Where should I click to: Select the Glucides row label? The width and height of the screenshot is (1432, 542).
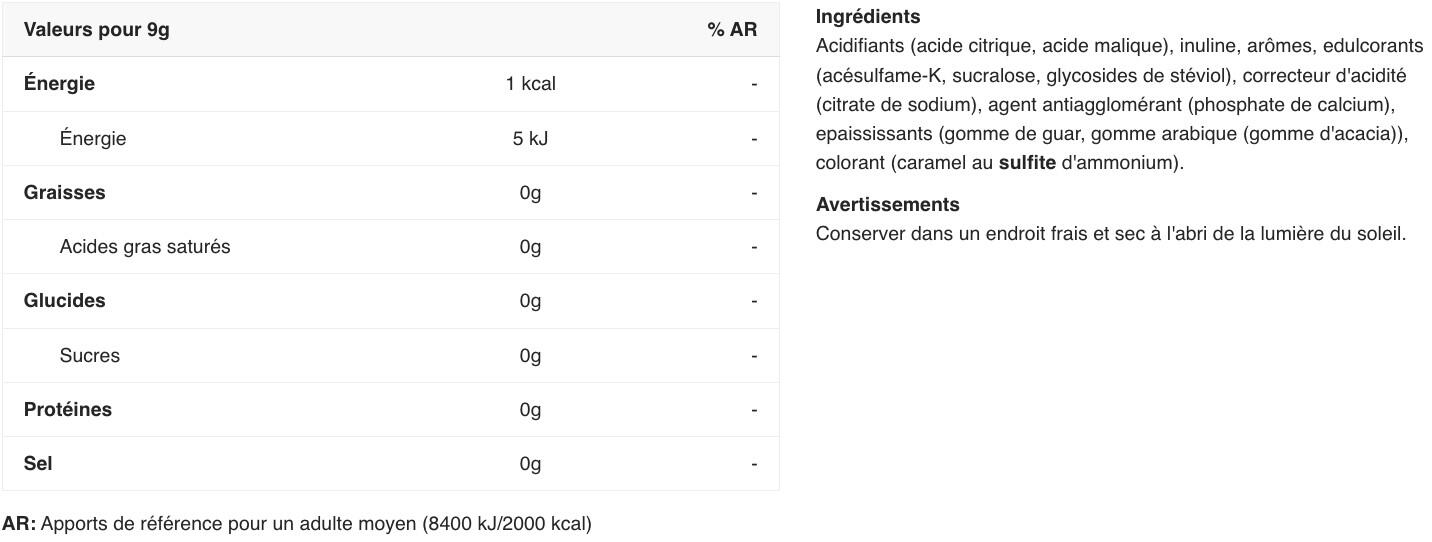coord(64,301)
